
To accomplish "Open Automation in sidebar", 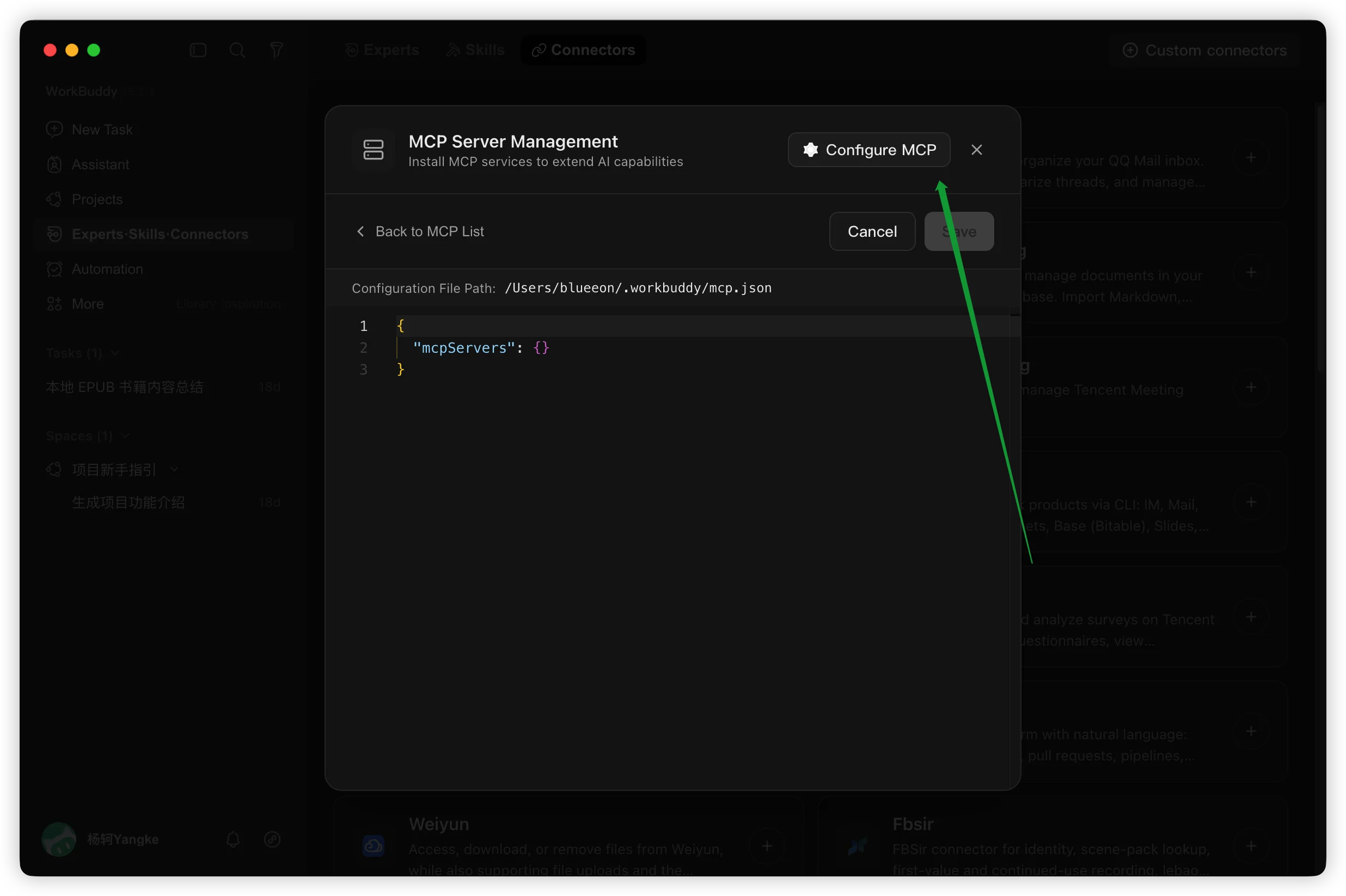I will 163,269.
